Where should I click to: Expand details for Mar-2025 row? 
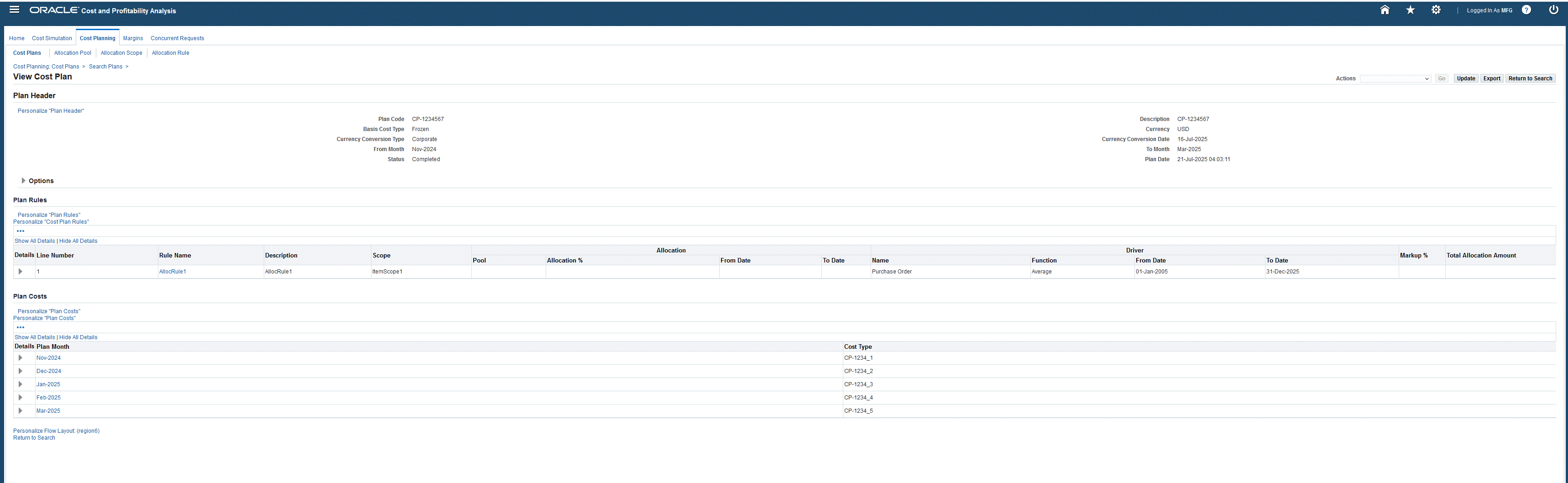coord(21,411)
